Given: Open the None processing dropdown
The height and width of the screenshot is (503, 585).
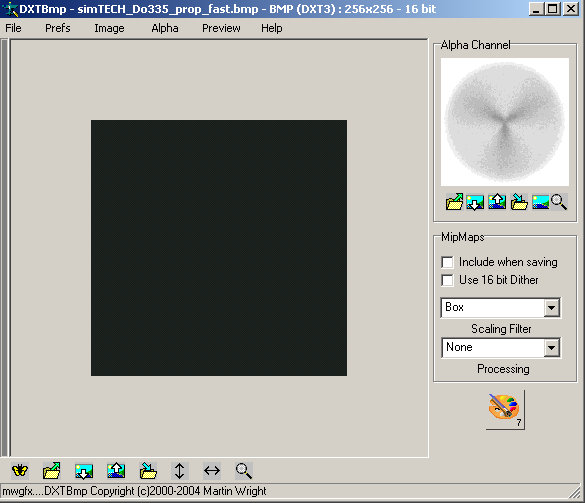Looking at the screenshot, I should pos(551,348).
